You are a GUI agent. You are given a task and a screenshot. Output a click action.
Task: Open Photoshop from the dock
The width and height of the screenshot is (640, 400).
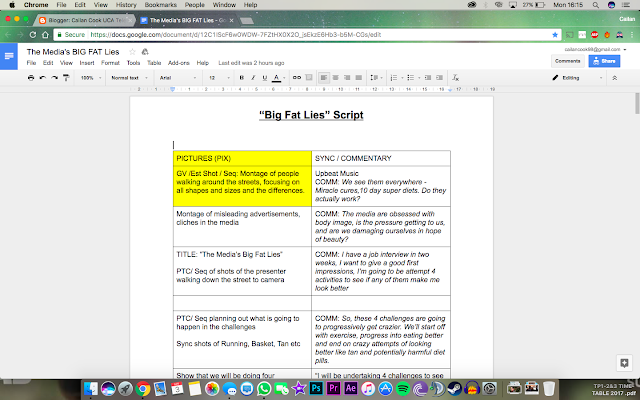[x=316, y=388]
